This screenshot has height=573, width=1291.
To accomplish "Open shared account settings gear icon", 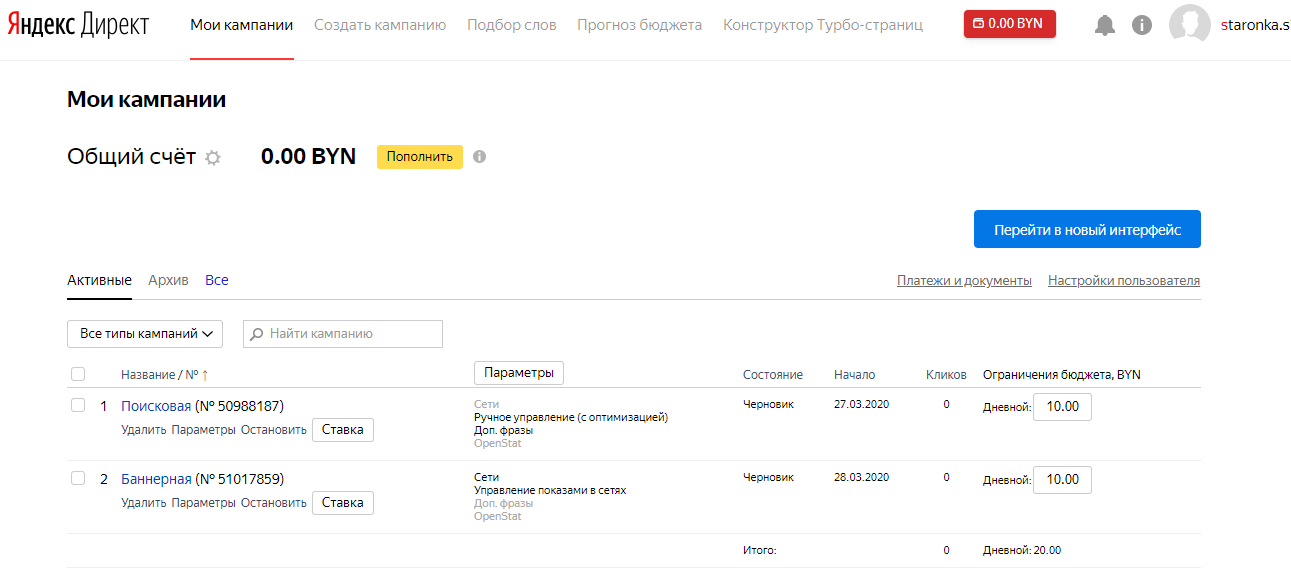I will point(212,158).
